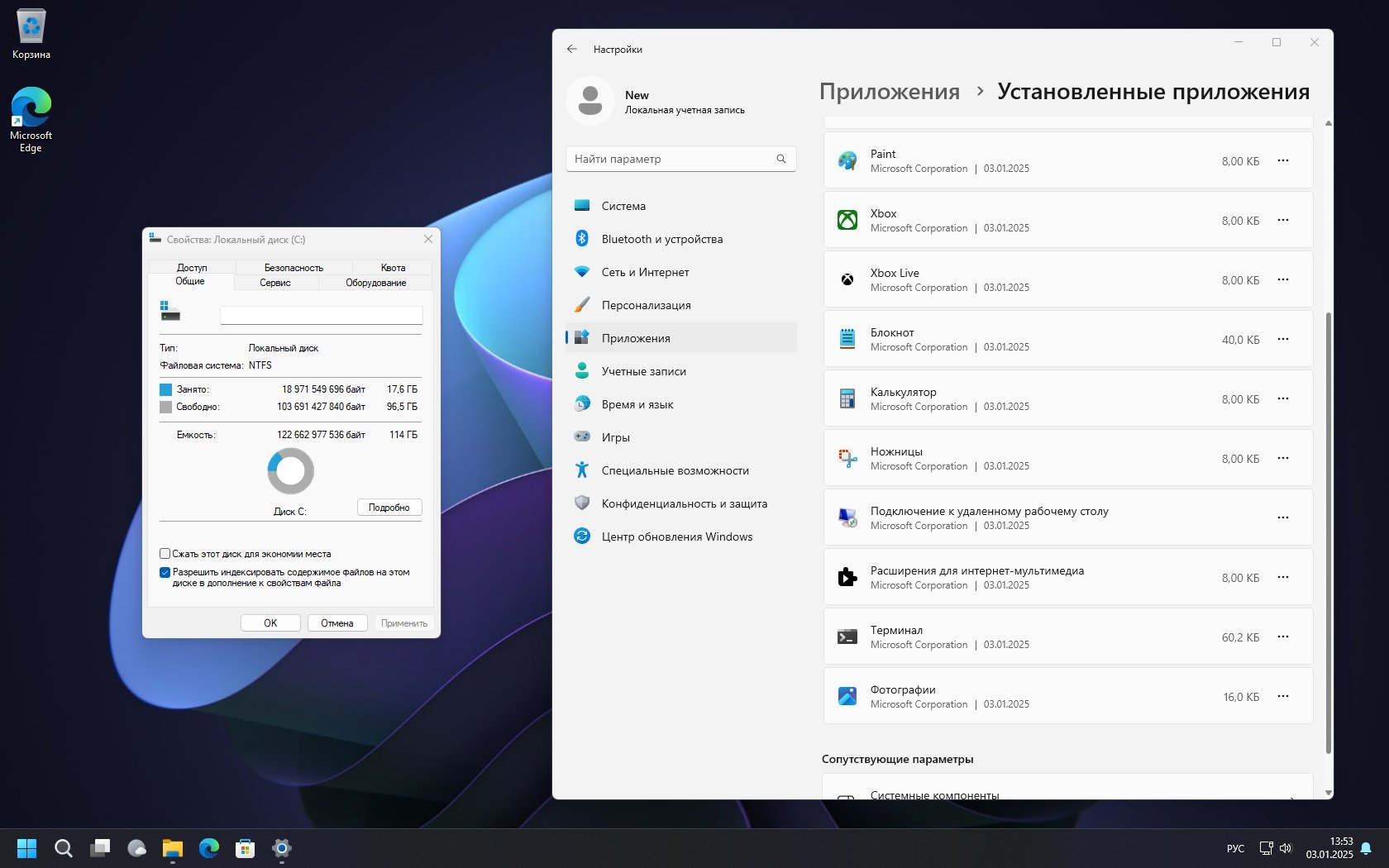The width and height of the screenshot is (1389, 868).
Task: Switch to the Сервис tab
Action: click(275, 283)
